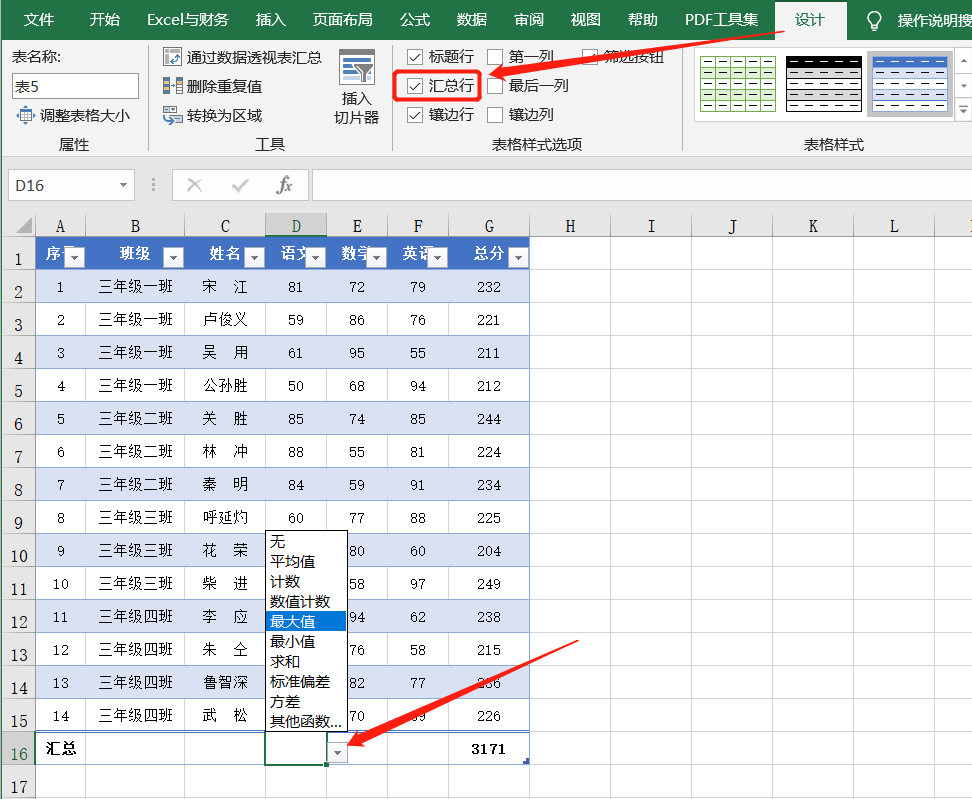Open the 班级 column filter dropdown
Image resolution: width=972 pixels, height=799 pixels.
[x=173, y=258]
